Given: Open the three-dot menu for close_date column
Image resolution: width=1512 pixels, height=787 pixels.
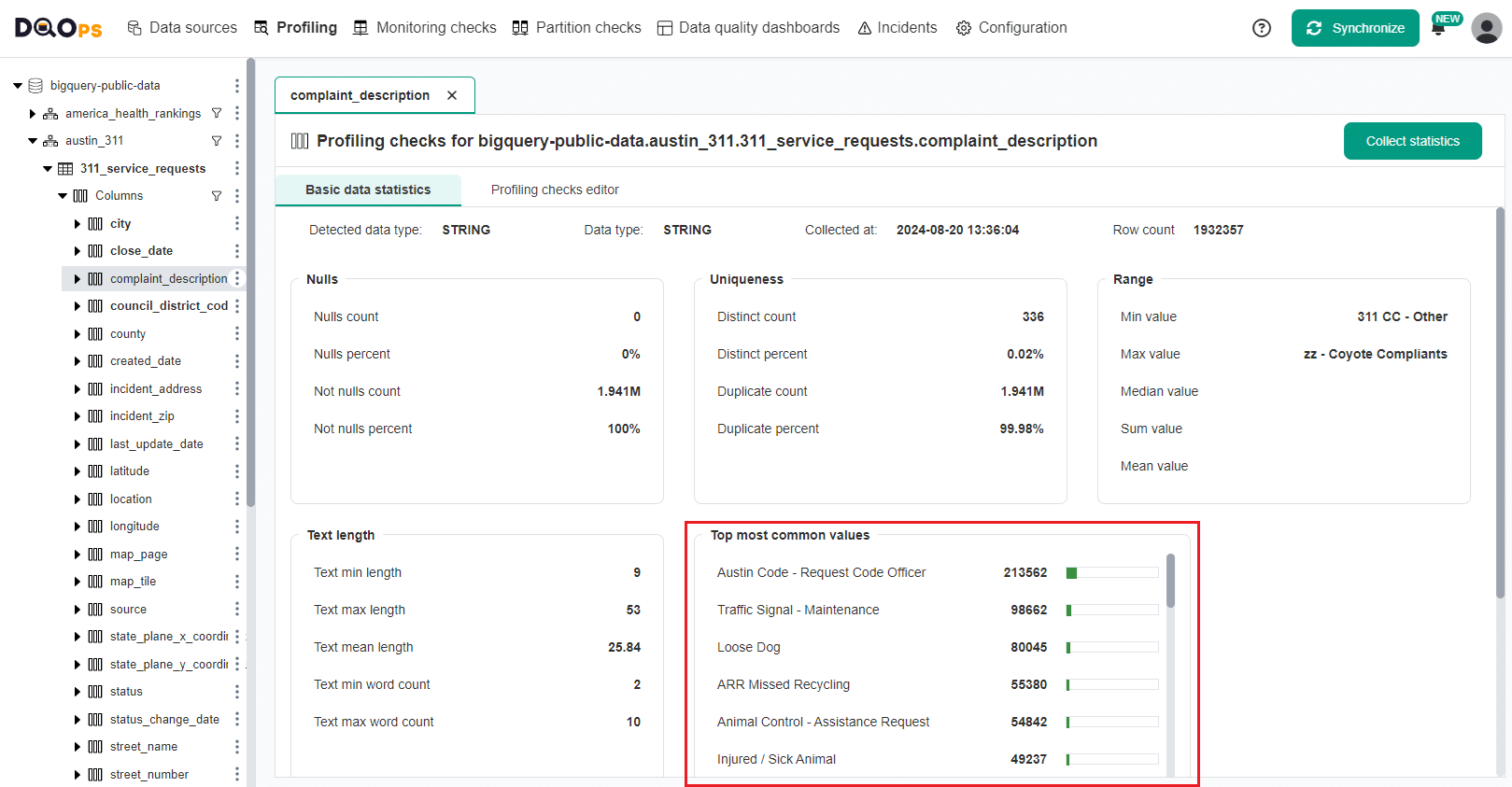Looking at the screenshot, I should [236, 251].
